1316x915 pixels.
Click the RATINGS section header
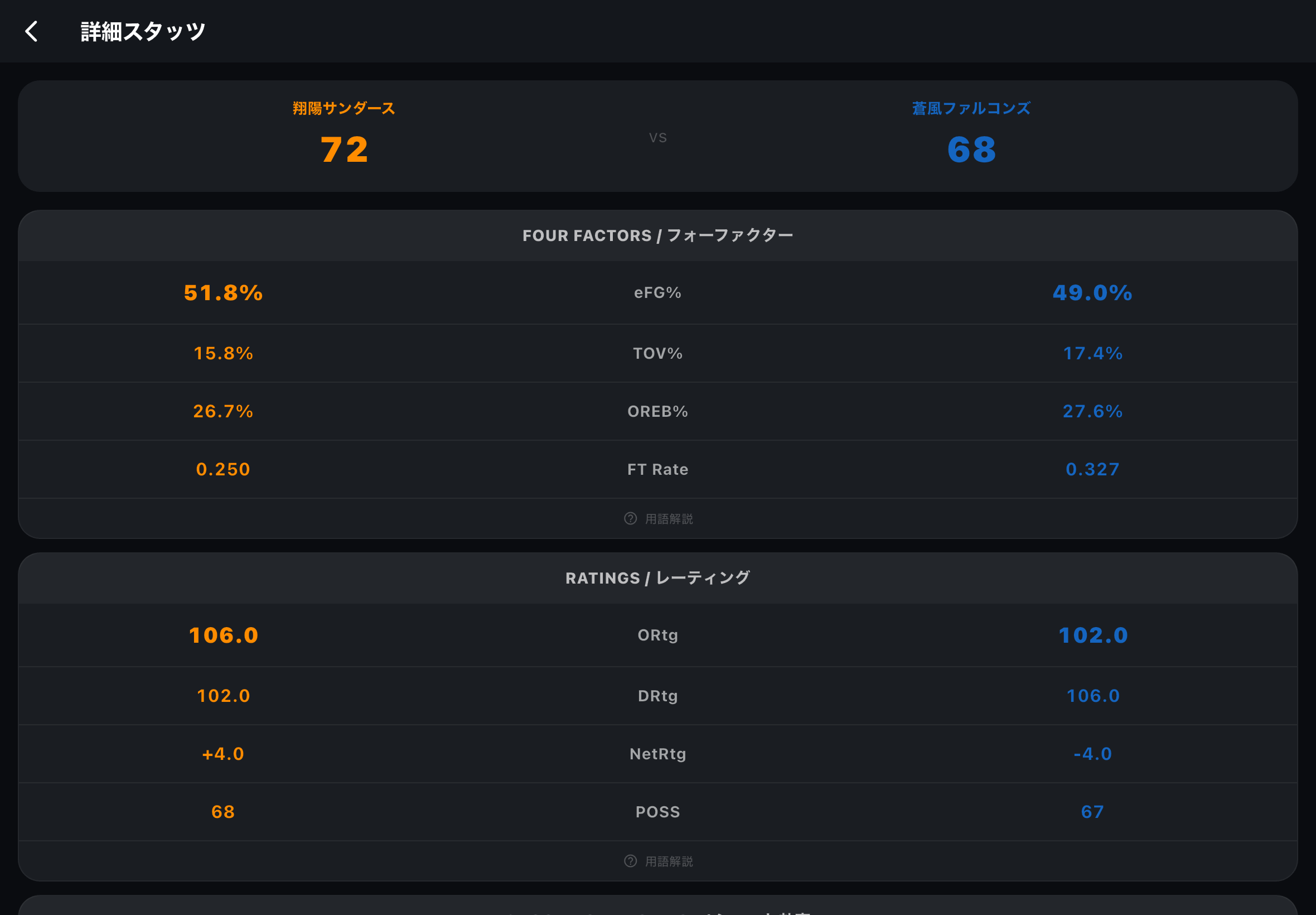click(657, 578)
